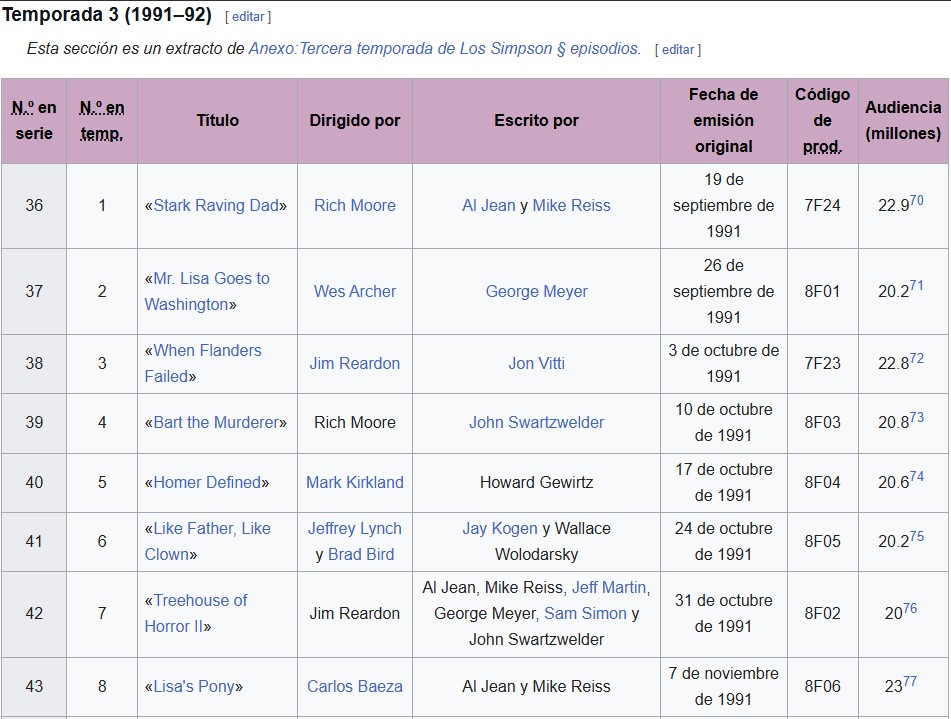Open the Jeffrey Lynch director link
Image resolution: width=951 pixels, height=719 pixels.
point(355,528)
